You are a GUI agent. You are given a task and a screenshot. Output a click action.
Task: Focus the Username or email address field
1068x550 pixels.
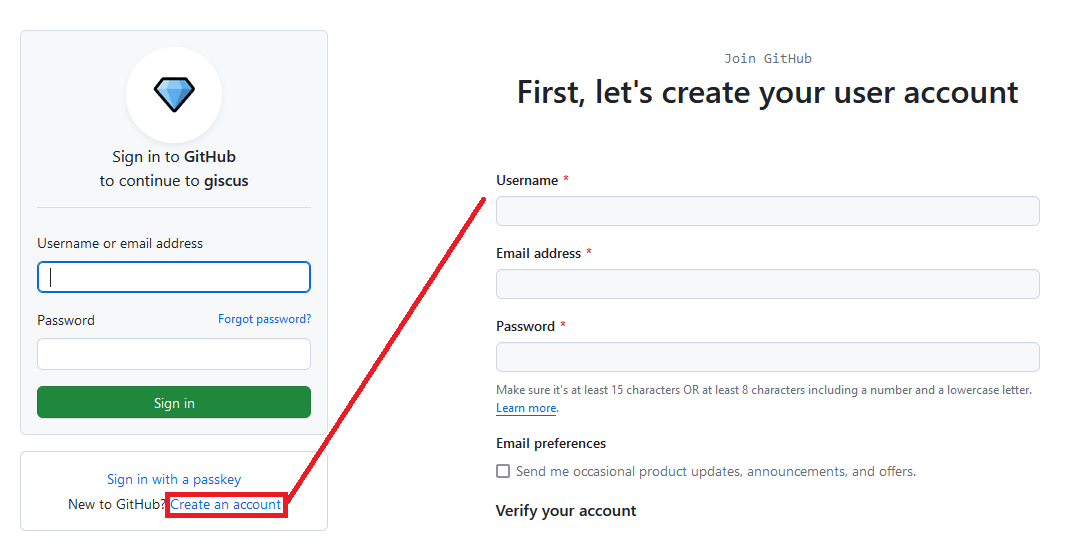coord(174,277)
